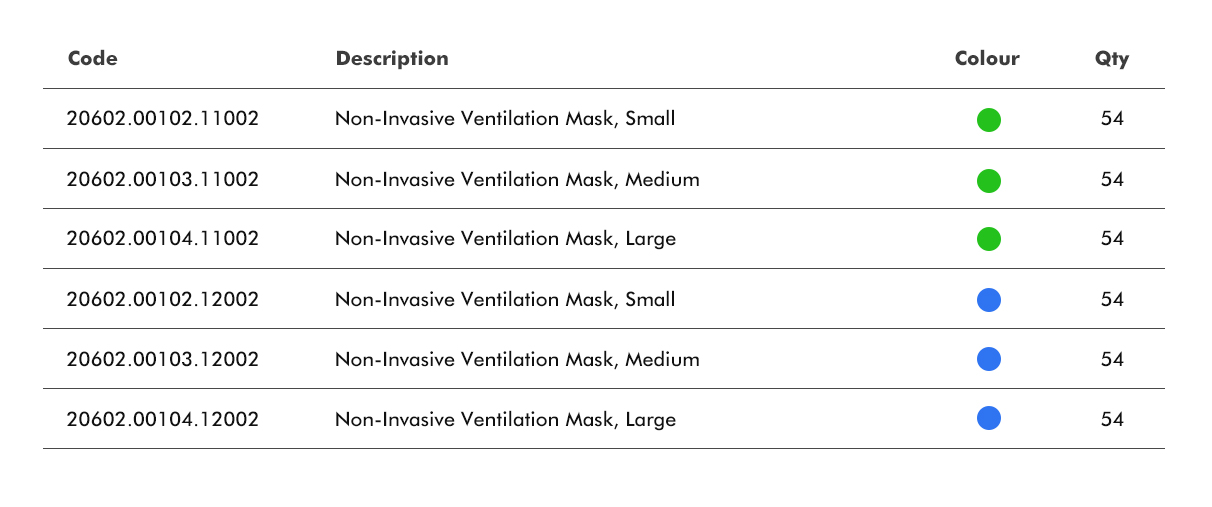Click the Qty column header
The image size is (1212, 507).
pyautogui.click(x=1112, y=59)
